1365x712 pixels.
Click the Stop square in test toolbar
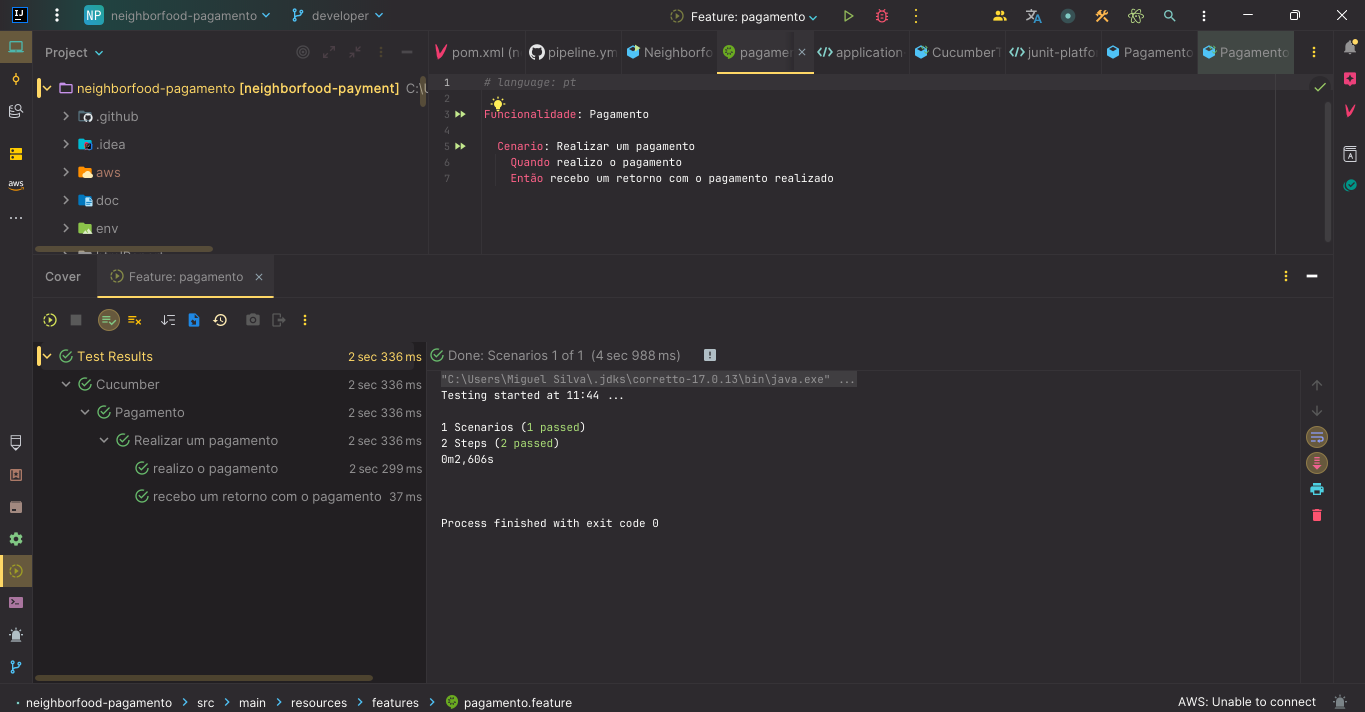76,320
